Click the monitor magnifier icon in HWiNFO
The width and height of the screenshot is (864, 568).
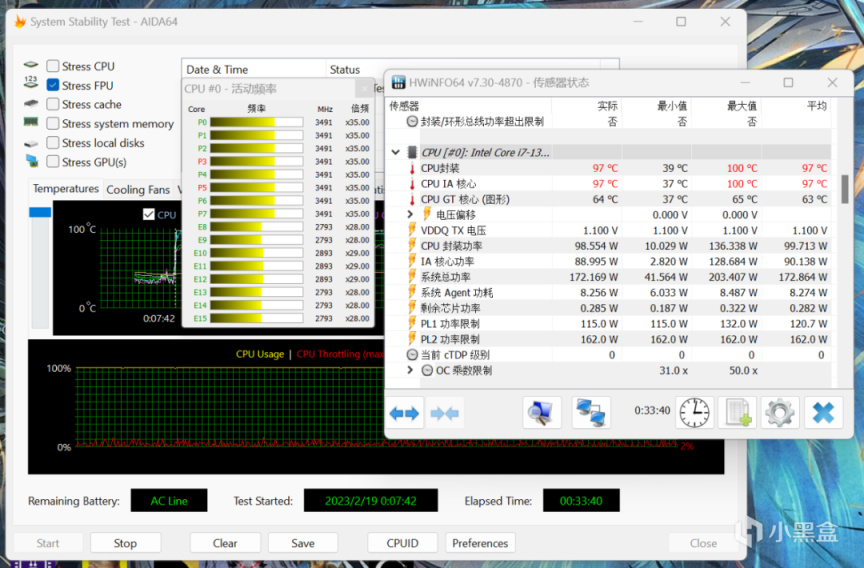coord(541,413)
